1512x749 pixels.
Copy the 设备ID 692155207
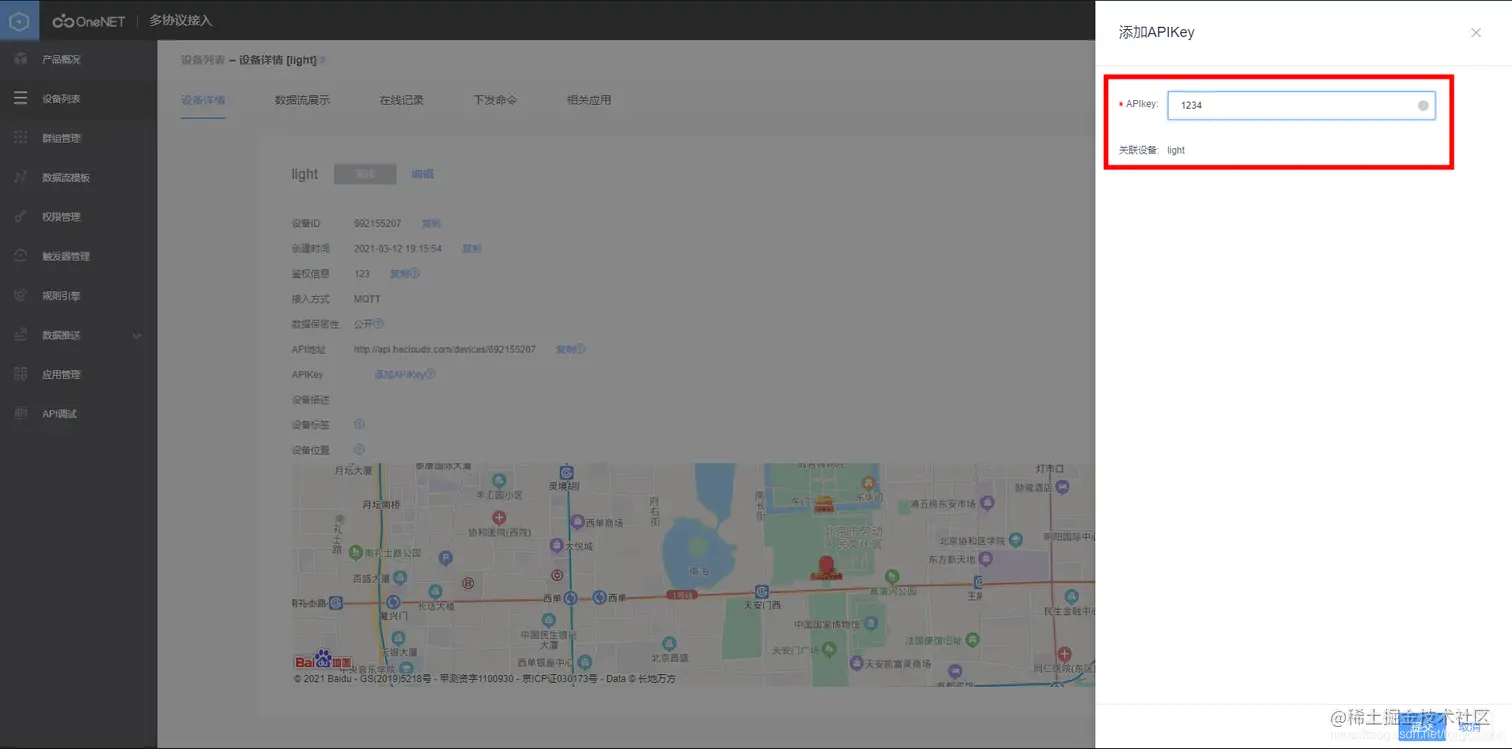tap(431, 223)
